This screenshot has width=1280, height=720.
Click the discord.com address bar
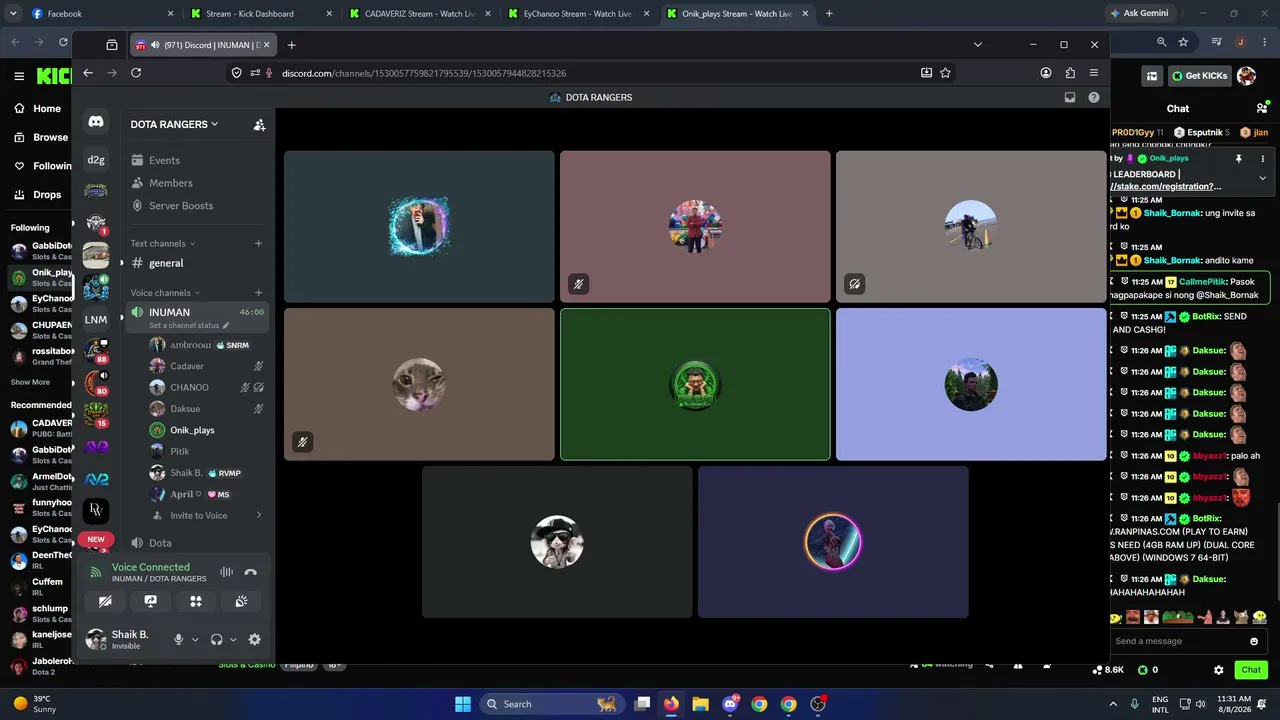[x=590, y=72]
